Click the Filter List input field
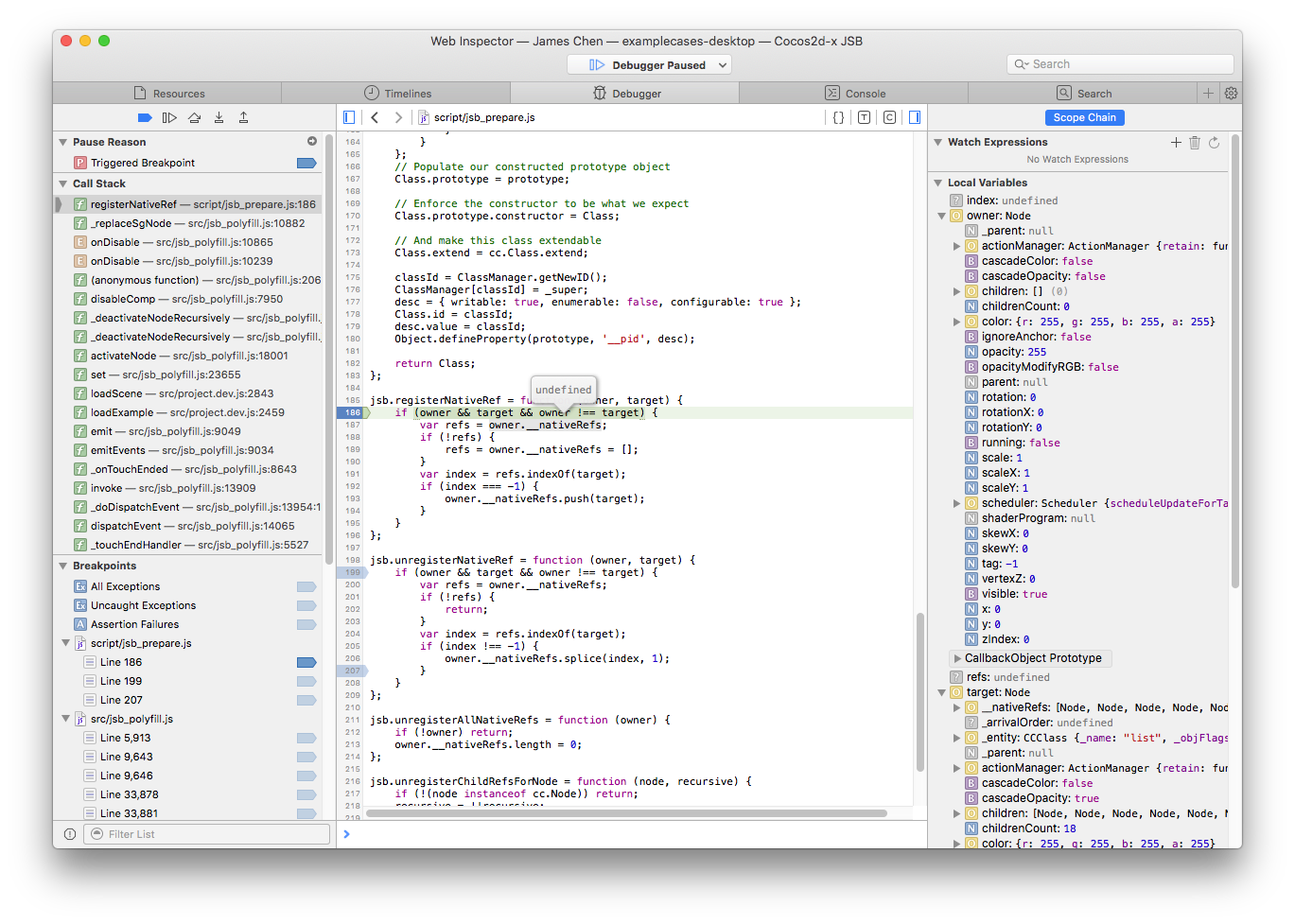Screen dimensions: 1295x924 (x=208, y=834)
